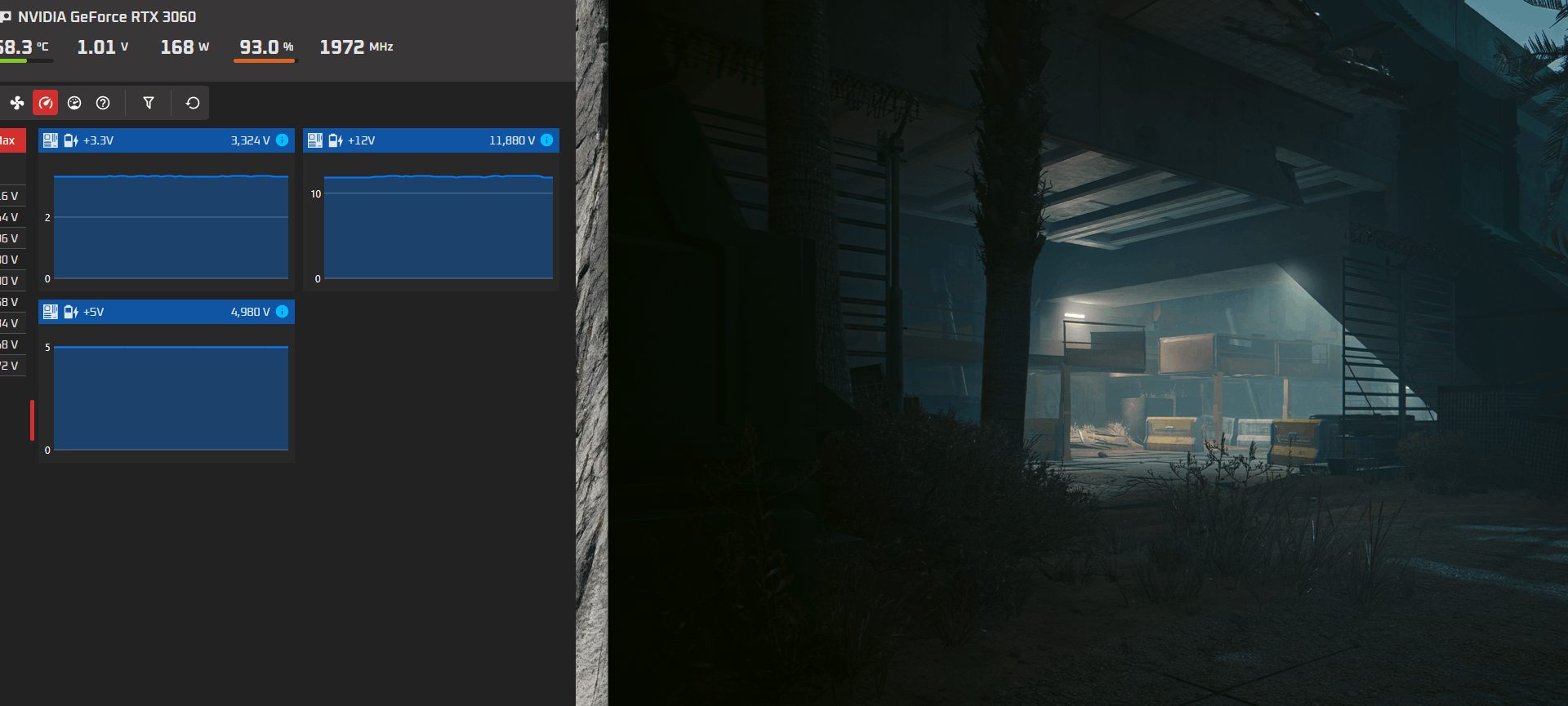The height and width of the screenshot is (706, 1568).
Task: Open info icon on the +5V graph
Action: [283, 312]
